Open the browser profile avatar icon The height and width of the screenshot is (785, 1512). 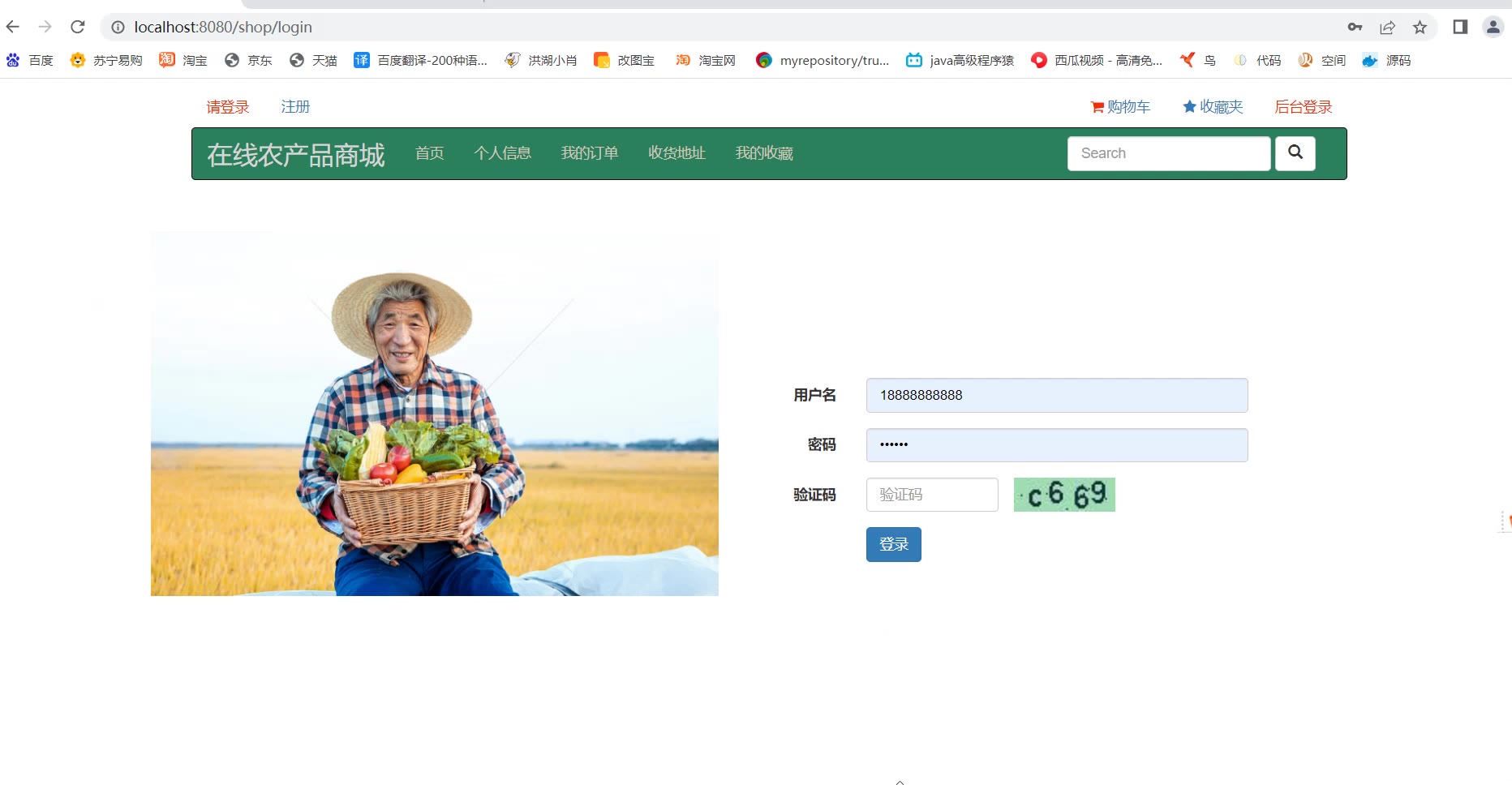1493,27
